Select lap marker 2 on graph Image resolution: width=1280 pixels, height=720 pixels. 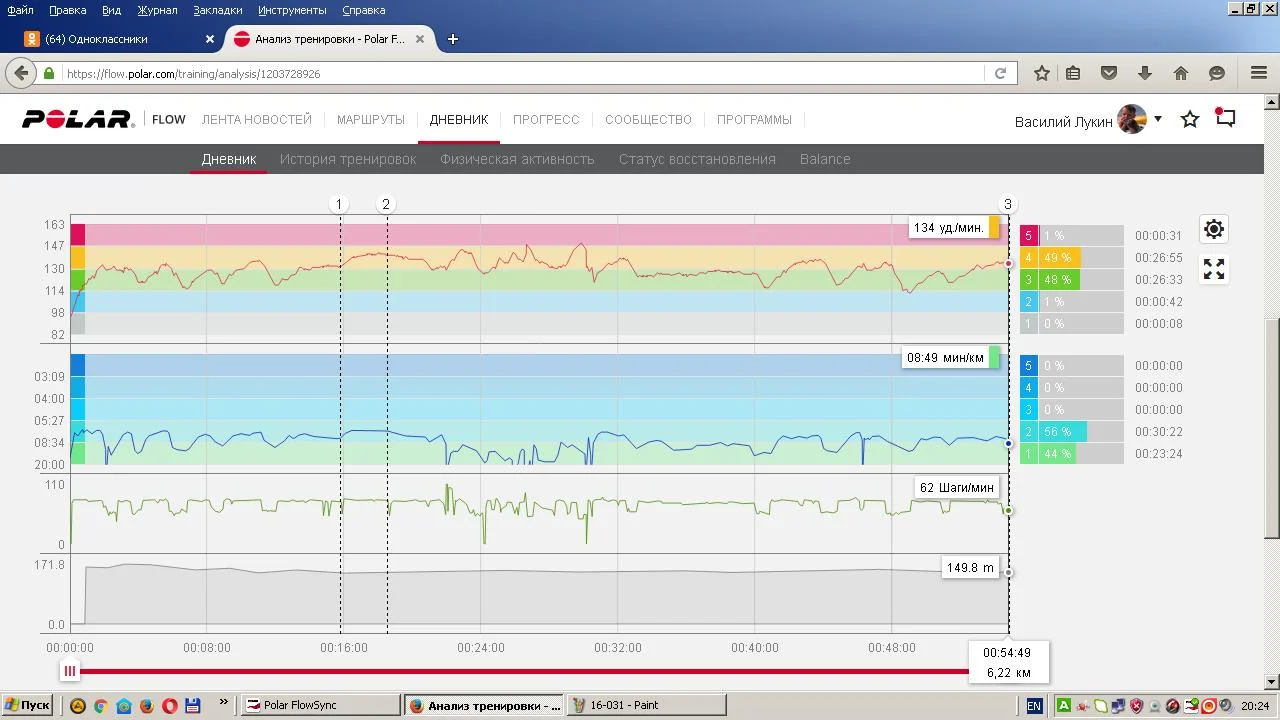(x=386, y=204)
